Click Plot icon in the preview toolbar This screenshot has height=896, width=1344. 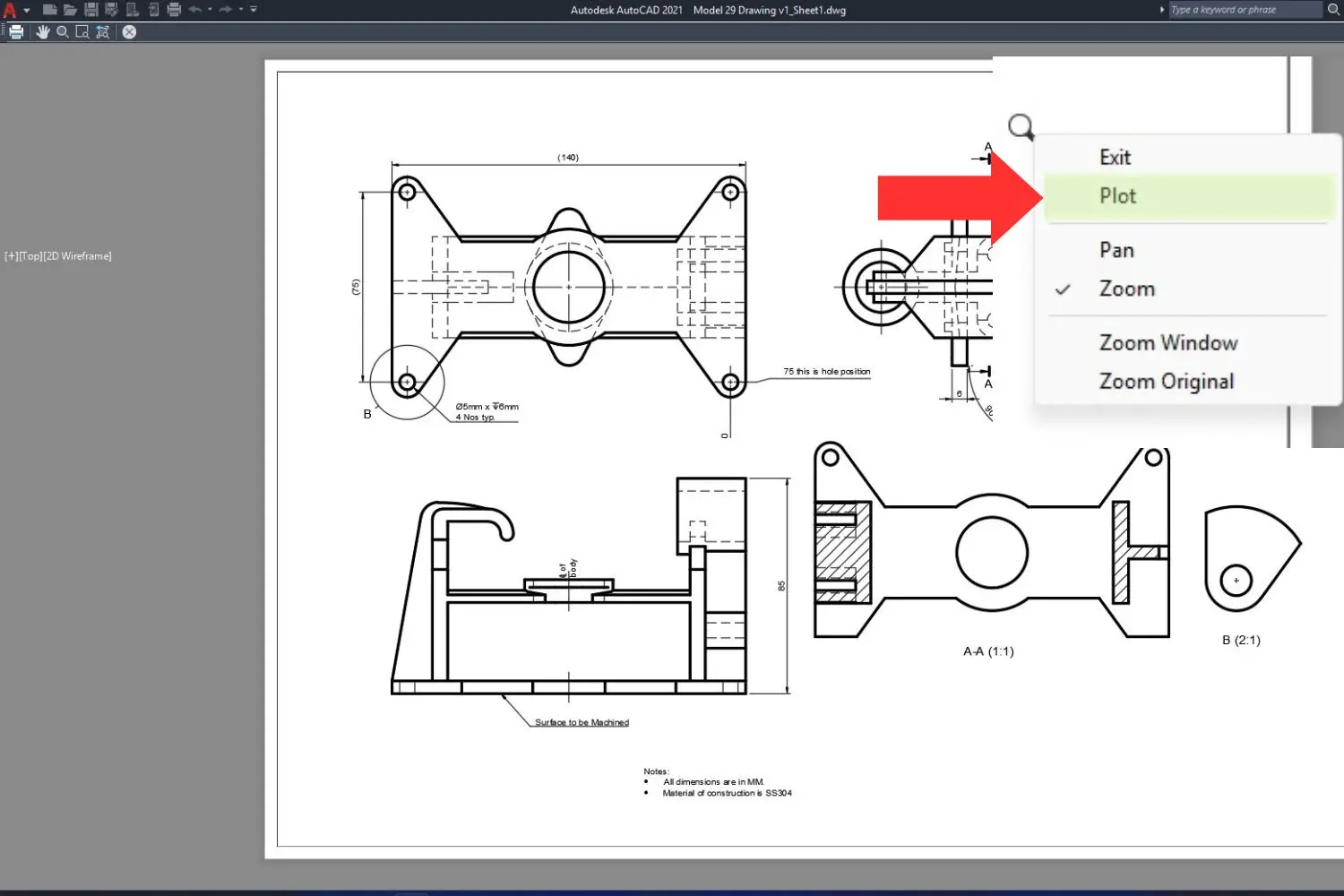[16, 31]
